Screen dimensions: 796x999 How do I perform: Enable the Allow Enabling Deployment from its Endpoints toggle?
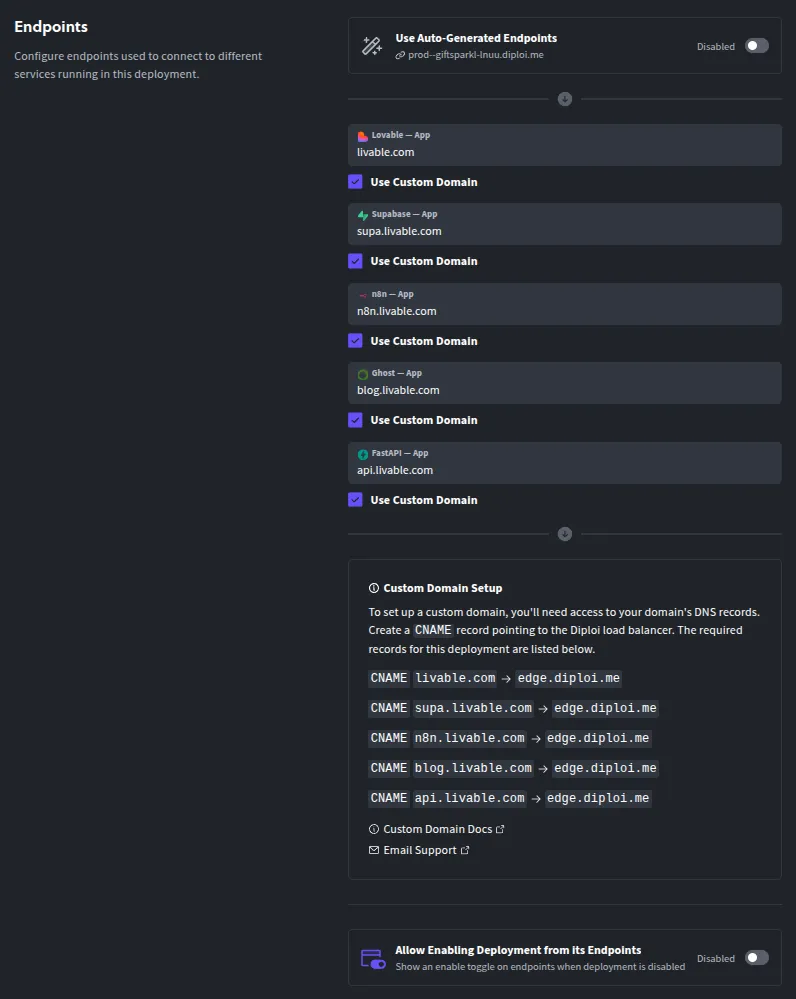tap(756, 958)
